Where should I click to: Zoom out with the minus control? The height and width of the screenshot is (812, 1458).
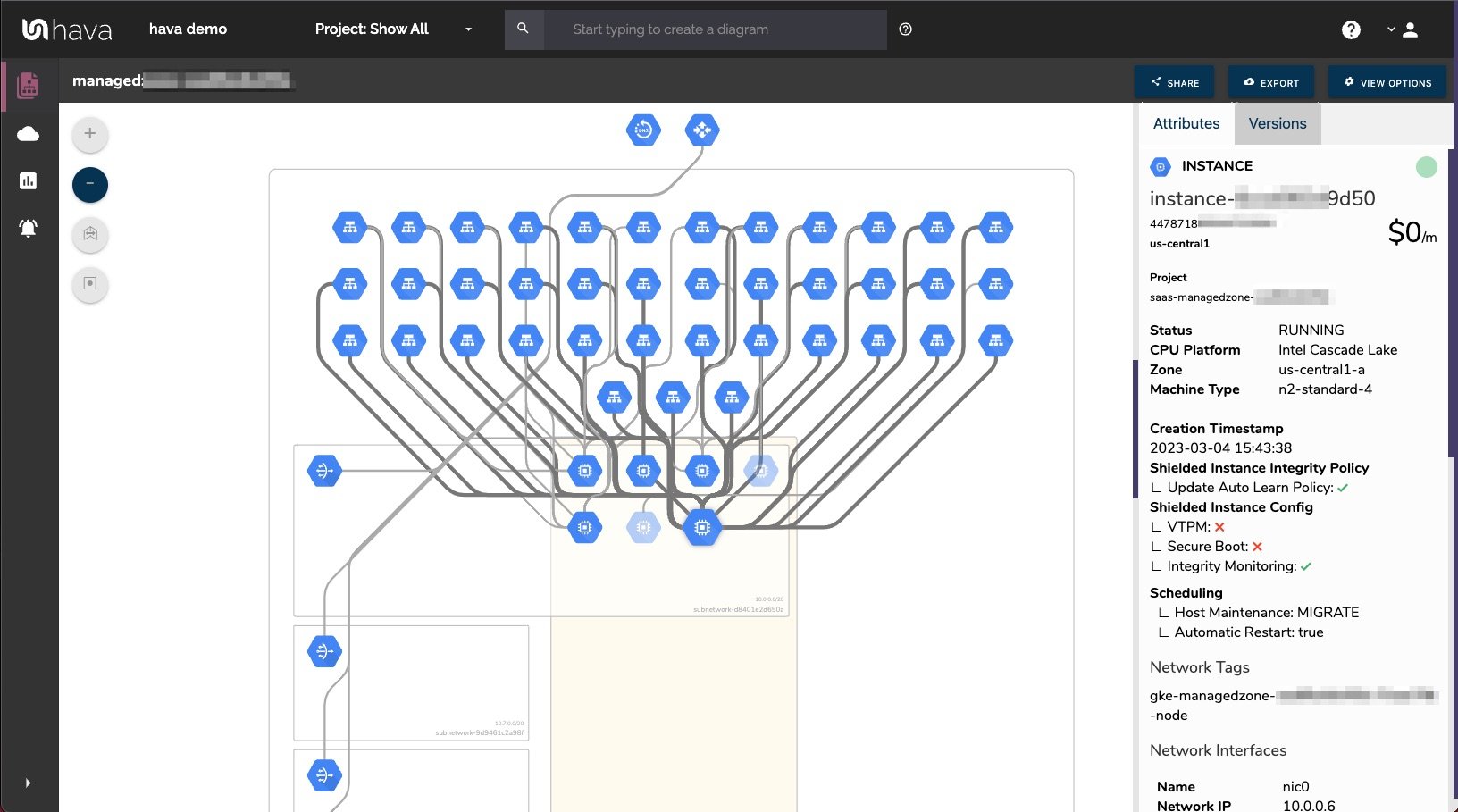click(89, 185)
